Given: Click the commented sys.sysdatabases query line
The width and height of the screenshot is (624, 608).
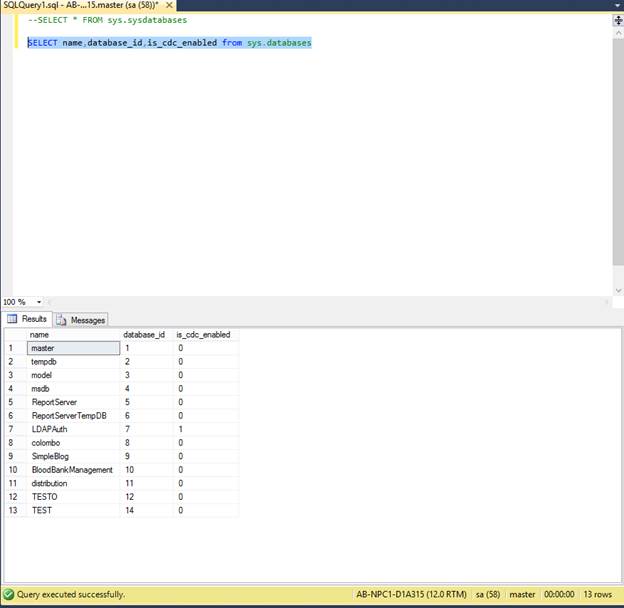Looking at the screenshot, I should 107,20.
